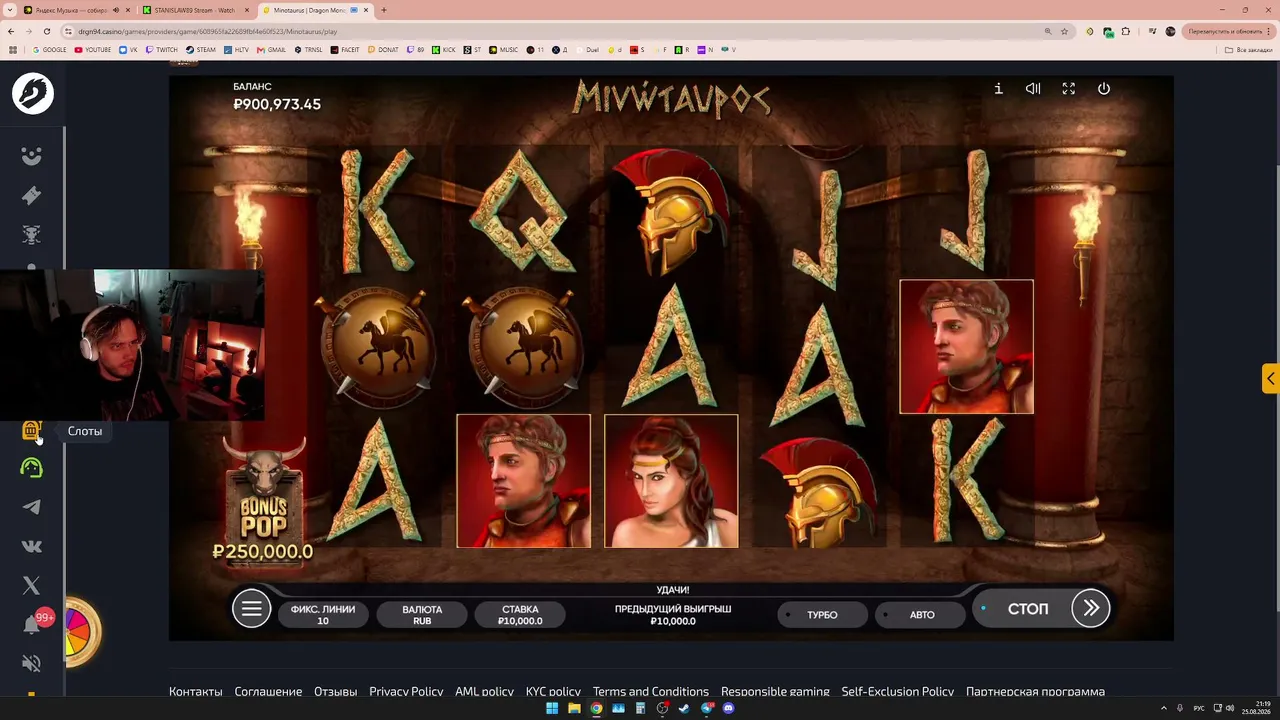The width and height of the screenshot is (1280, 720).
Task: Open the hamburger menu in game controls
Action: [x=251, y=608]
